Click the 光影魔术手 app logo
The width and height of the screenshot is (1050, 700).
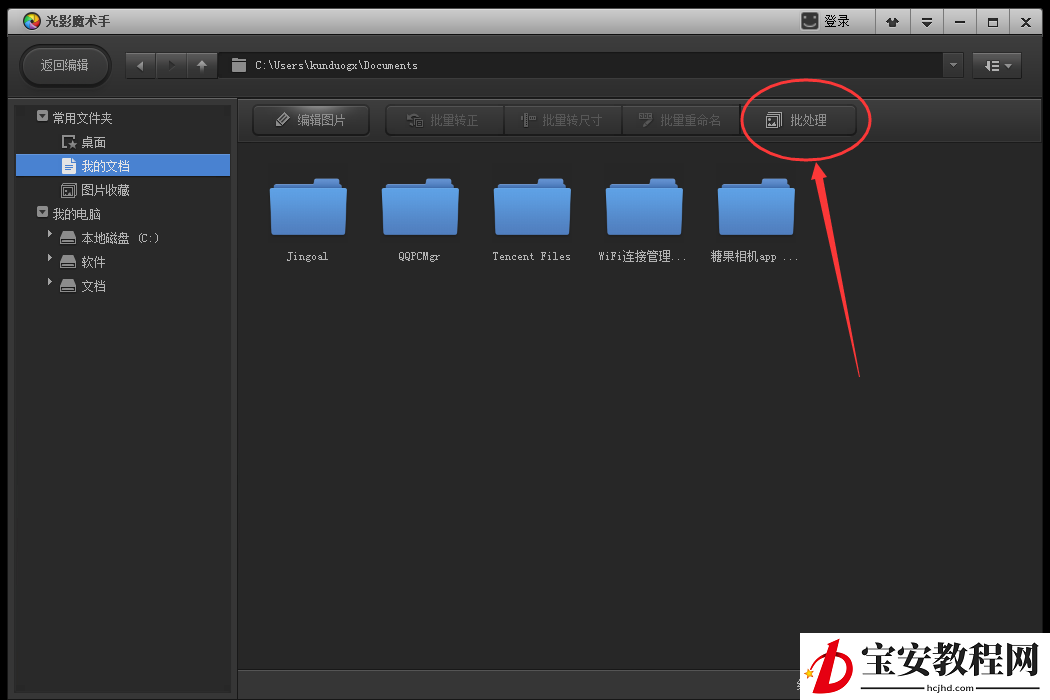(x=31, y=21)
